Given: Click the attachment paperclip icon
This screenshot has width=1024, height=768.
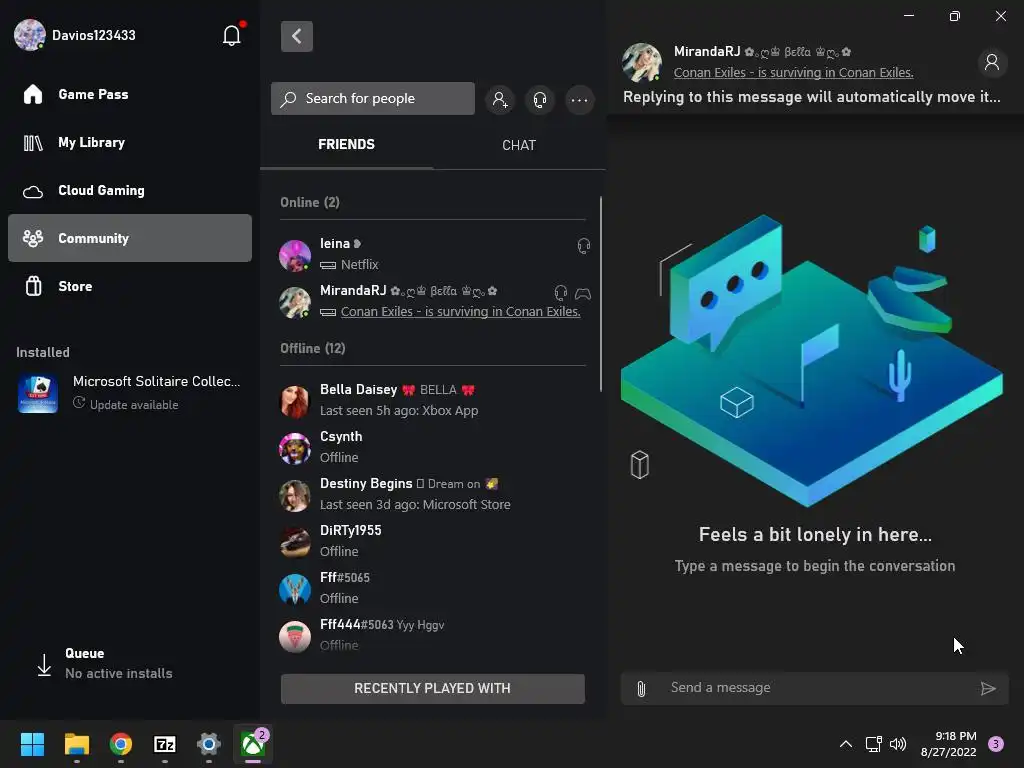Looking at the screenshot, I should (641, 688).
